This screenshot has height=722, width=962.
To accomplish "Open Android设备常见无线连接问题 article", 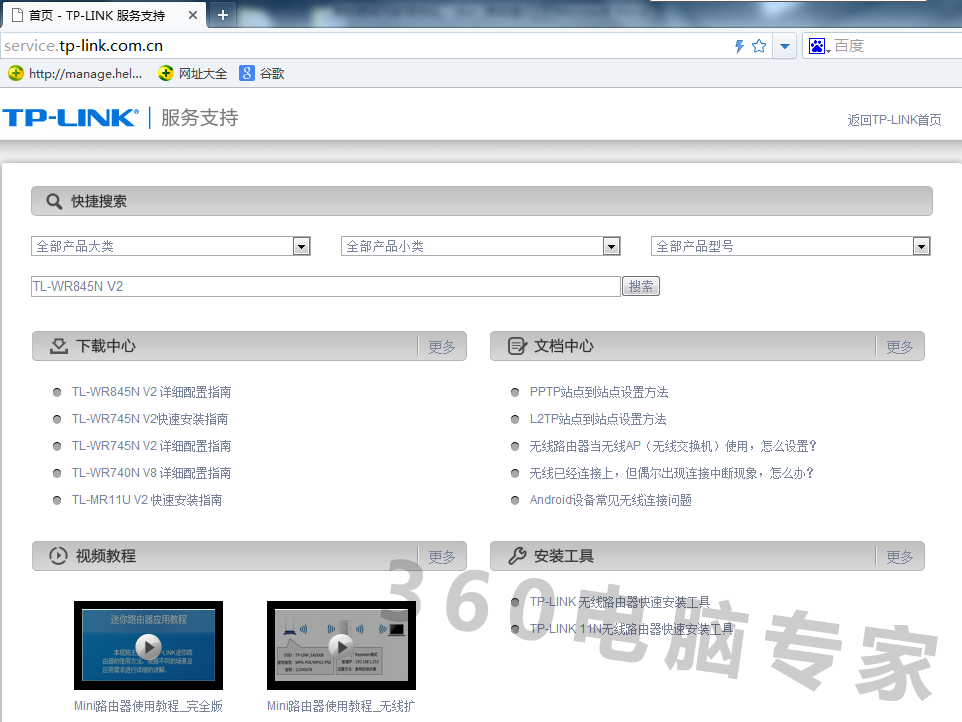I will [610, 500].
